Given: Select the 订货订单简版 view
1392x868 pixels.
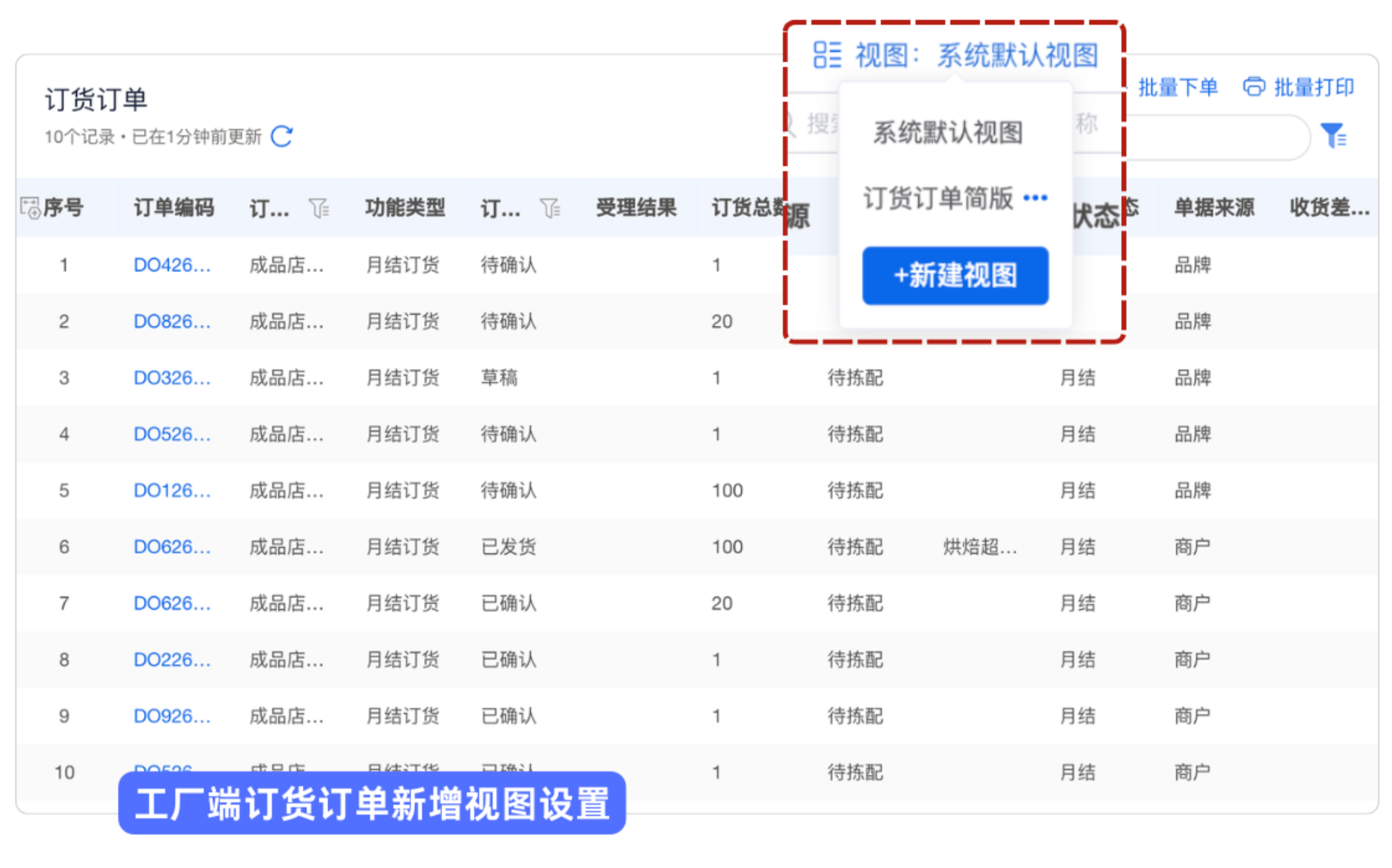Looking at the screenshot, I should 938,198.
